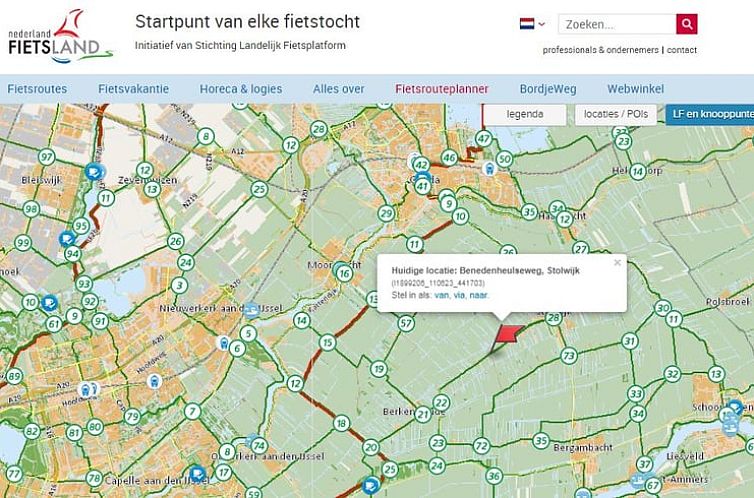754x498 pixels.
Task: Click the Nederland Fietsland logo
Action: [x=59, y=36]
